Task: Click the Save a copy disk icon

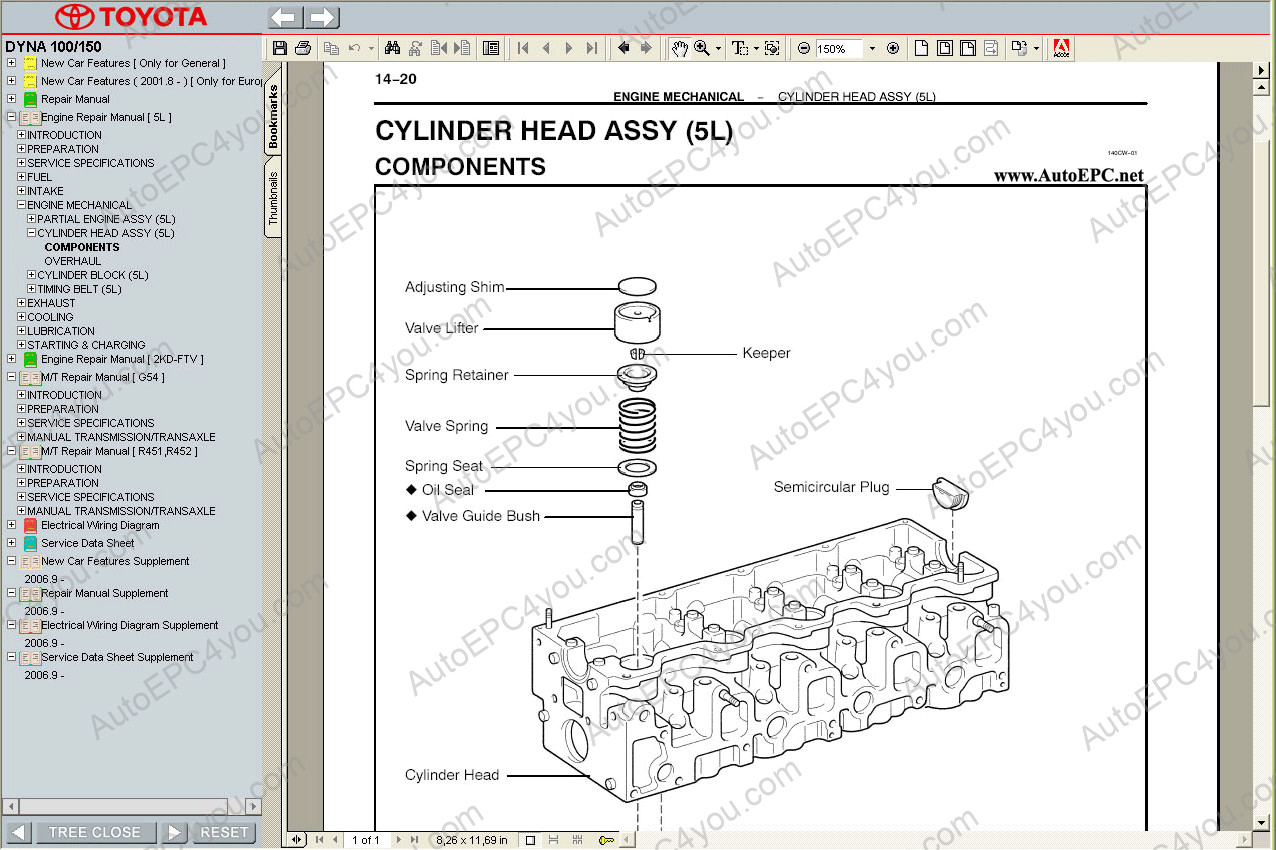Action: 280,48
